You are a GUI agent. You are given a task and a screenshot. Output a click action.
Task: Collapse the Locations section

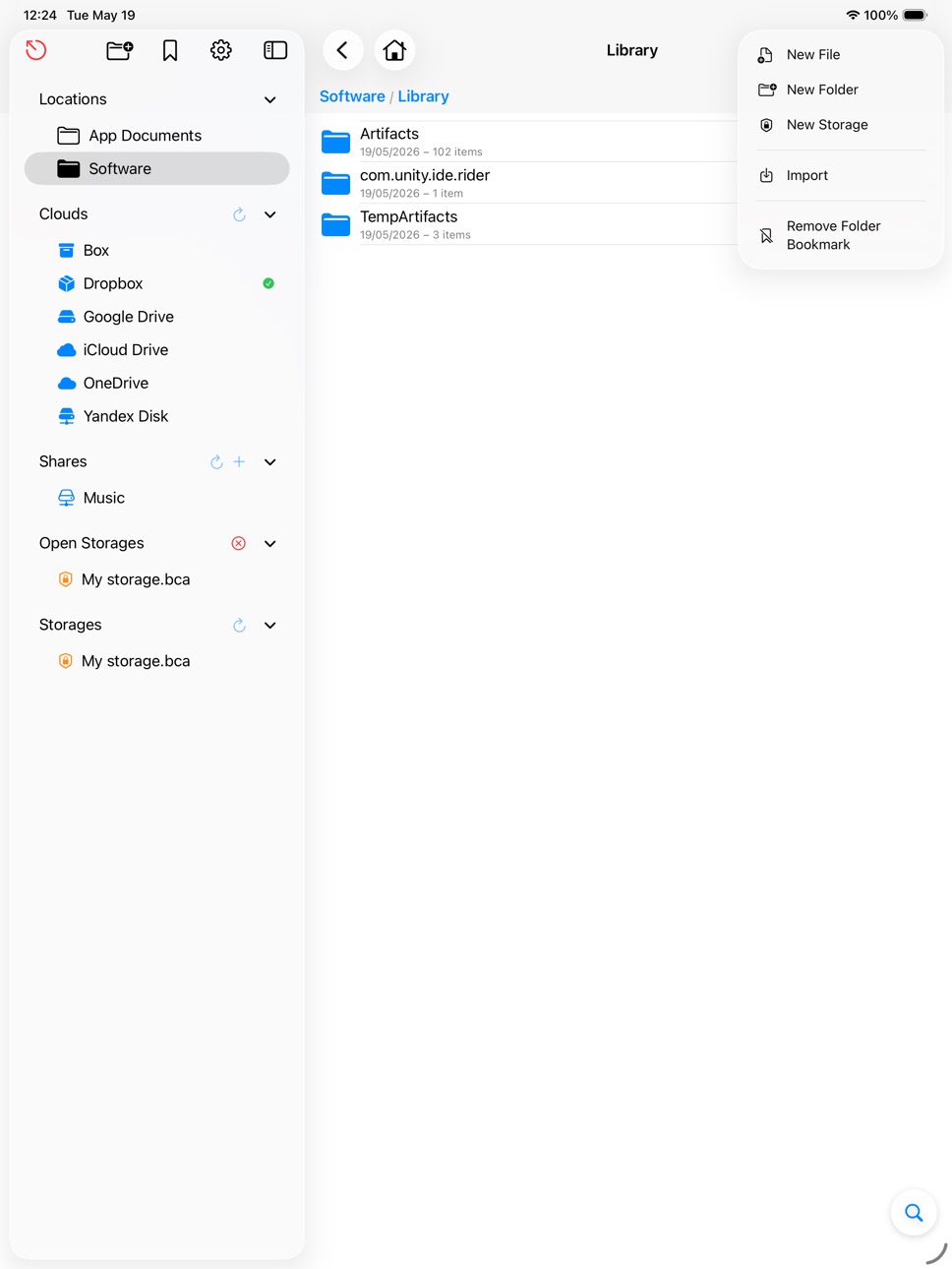270,100
